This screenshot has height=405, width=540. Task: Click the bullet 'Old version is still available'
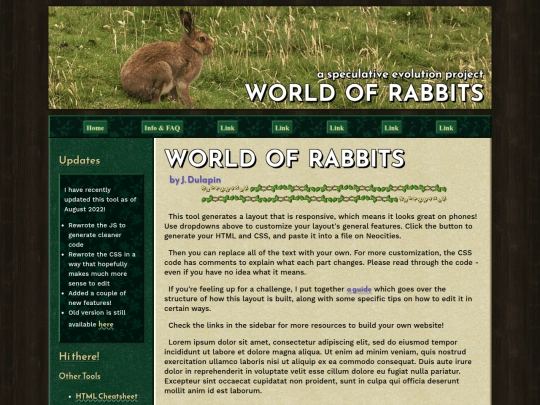click(x=97, y=319)
